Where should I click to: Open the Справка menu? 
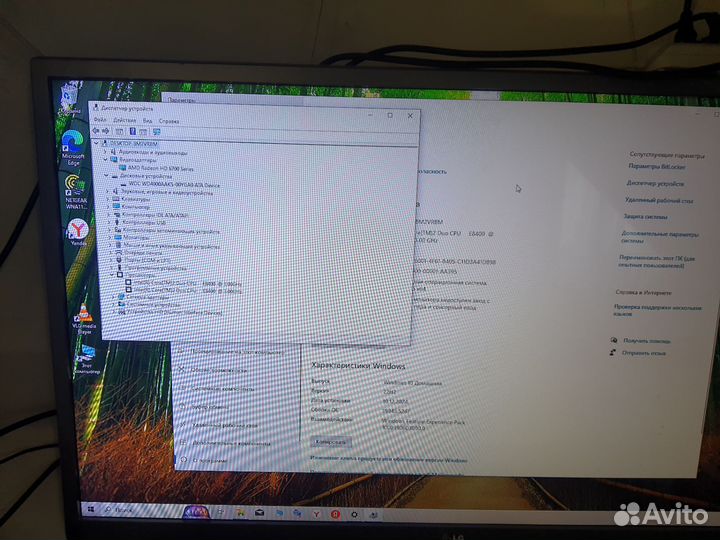(169, 120)
